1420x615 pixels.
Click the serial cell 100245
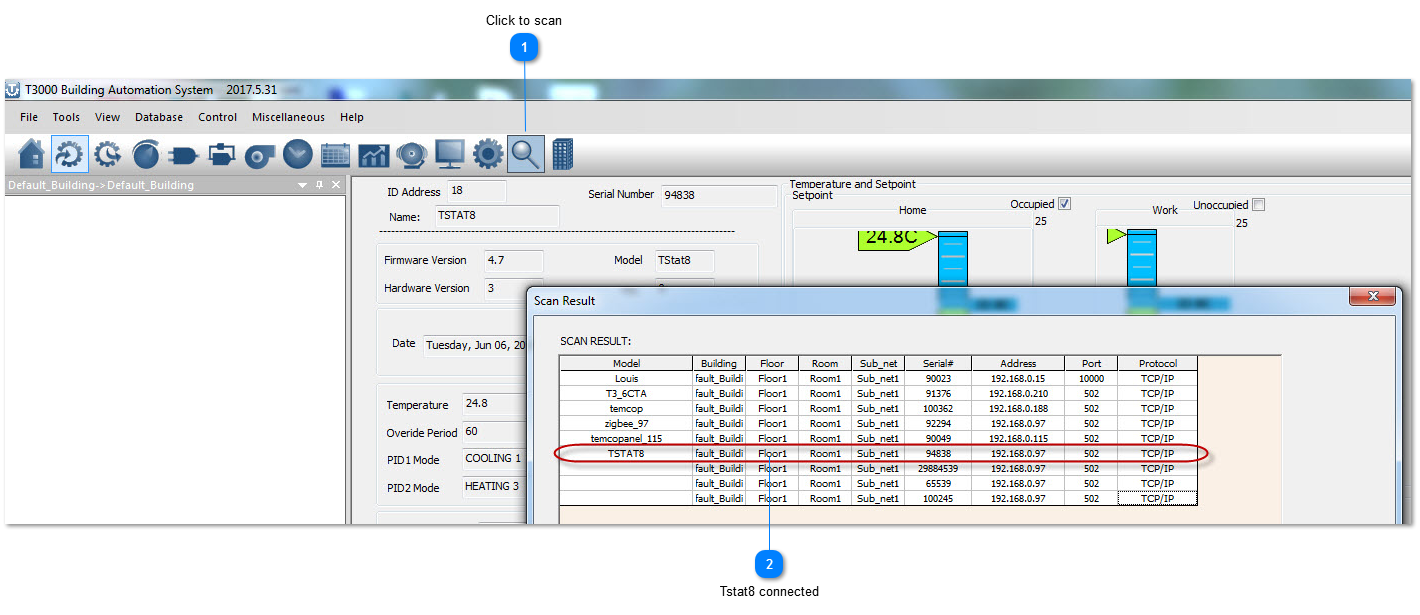(x=938, y=499)
